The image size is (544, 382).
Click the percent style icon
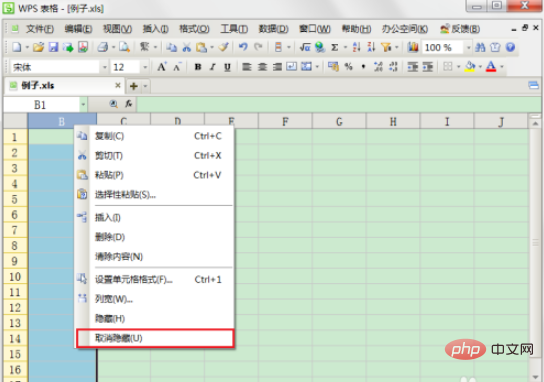pyautogui.click(x=348, y=66)
